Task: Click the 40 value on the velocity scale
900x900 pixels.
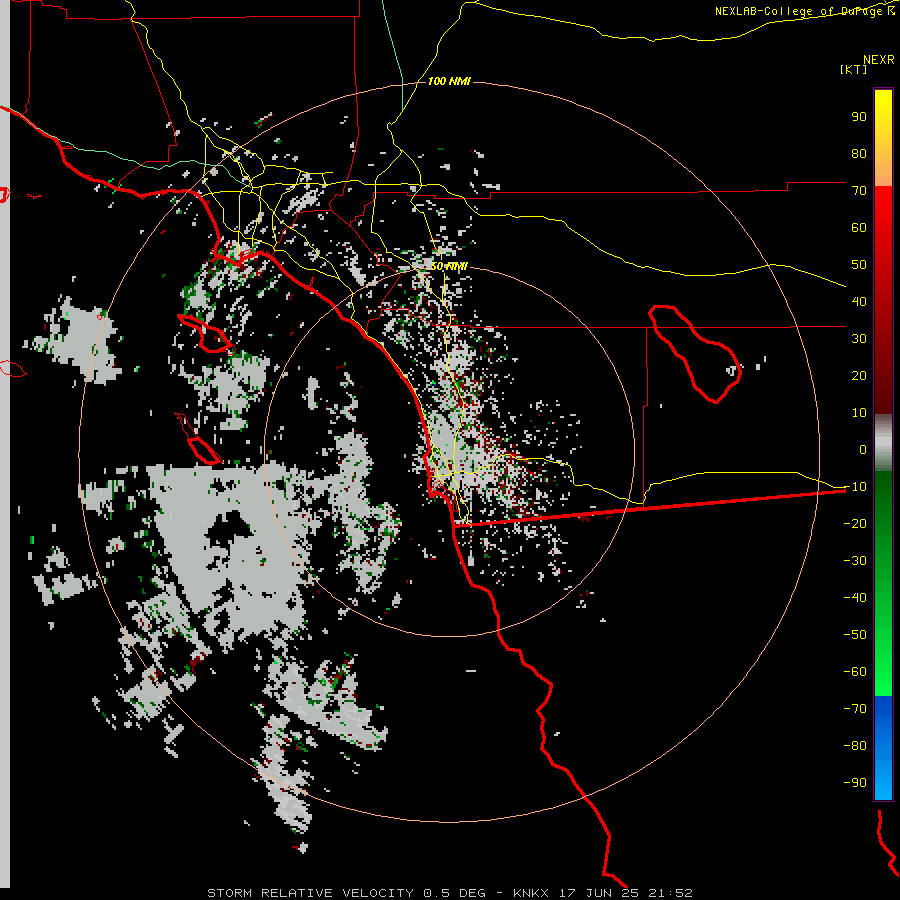Action: click(x=859, y=302)
